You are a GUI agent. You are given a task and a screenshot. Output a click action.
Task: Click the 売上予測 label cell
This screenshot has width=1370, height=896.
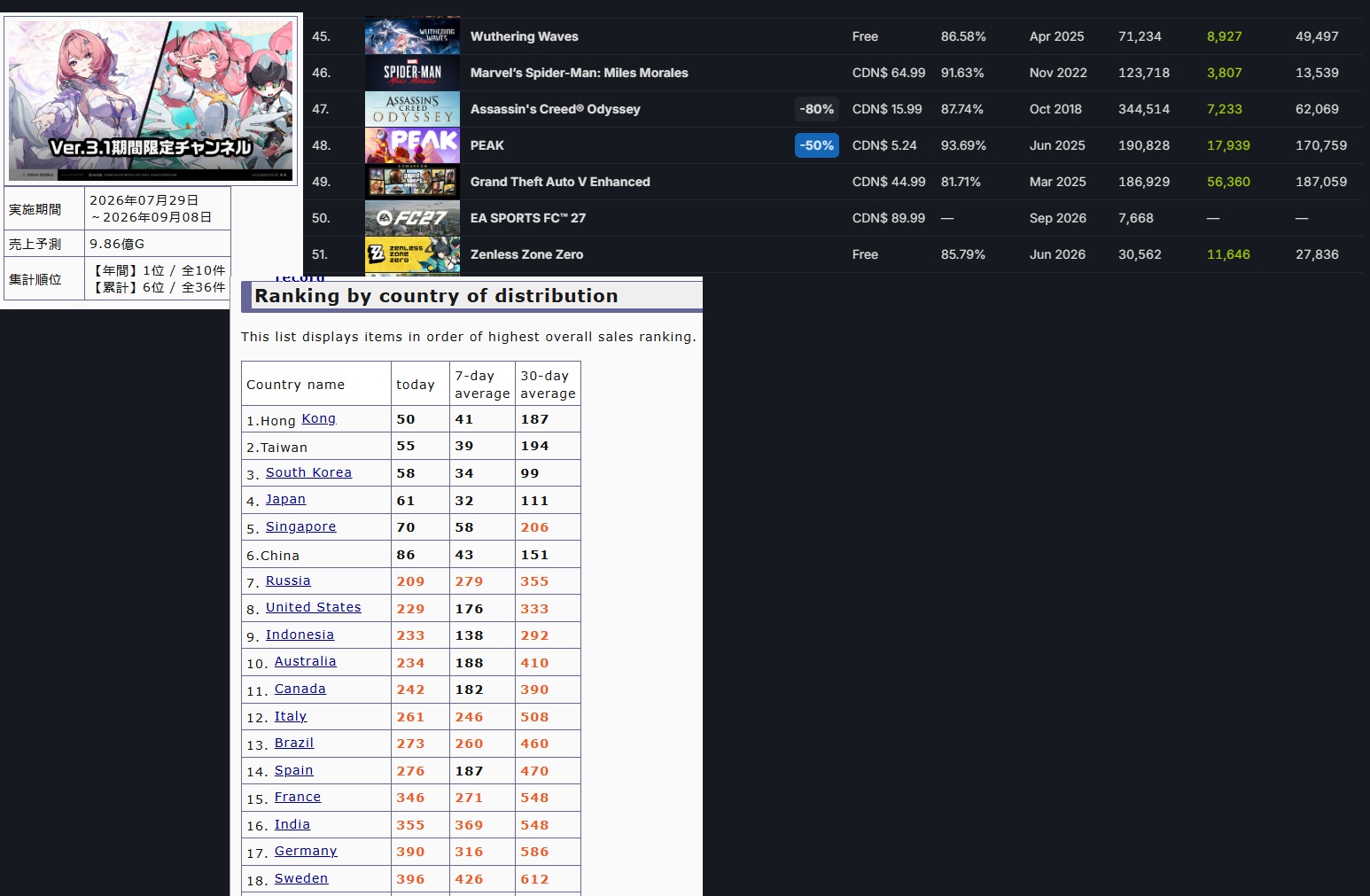[44, 244]
